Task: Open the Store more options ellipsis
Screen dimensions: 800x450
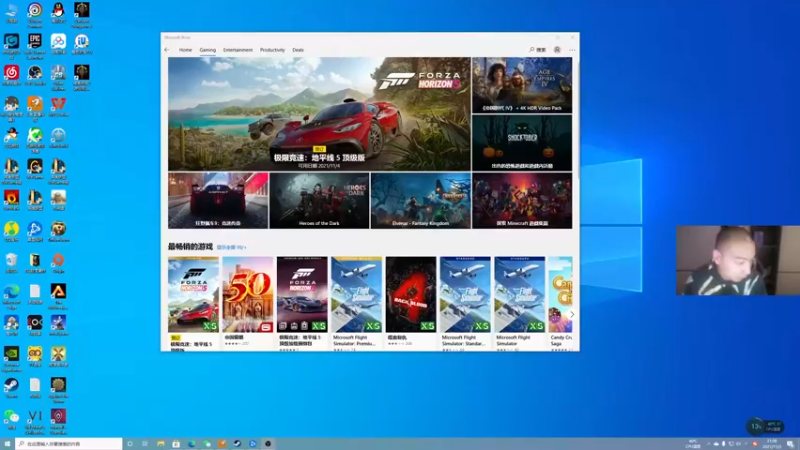Action: pyautogui.click(x=572, y=50)
